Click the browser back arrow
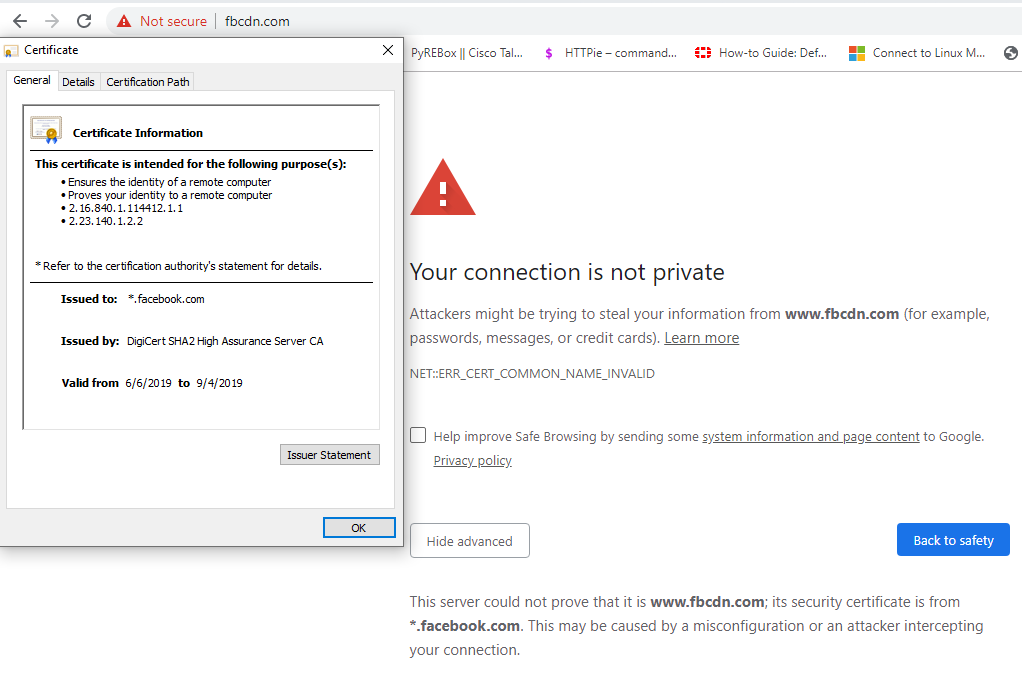Viewport: 1022px width, 676px height. pos(20,21)
